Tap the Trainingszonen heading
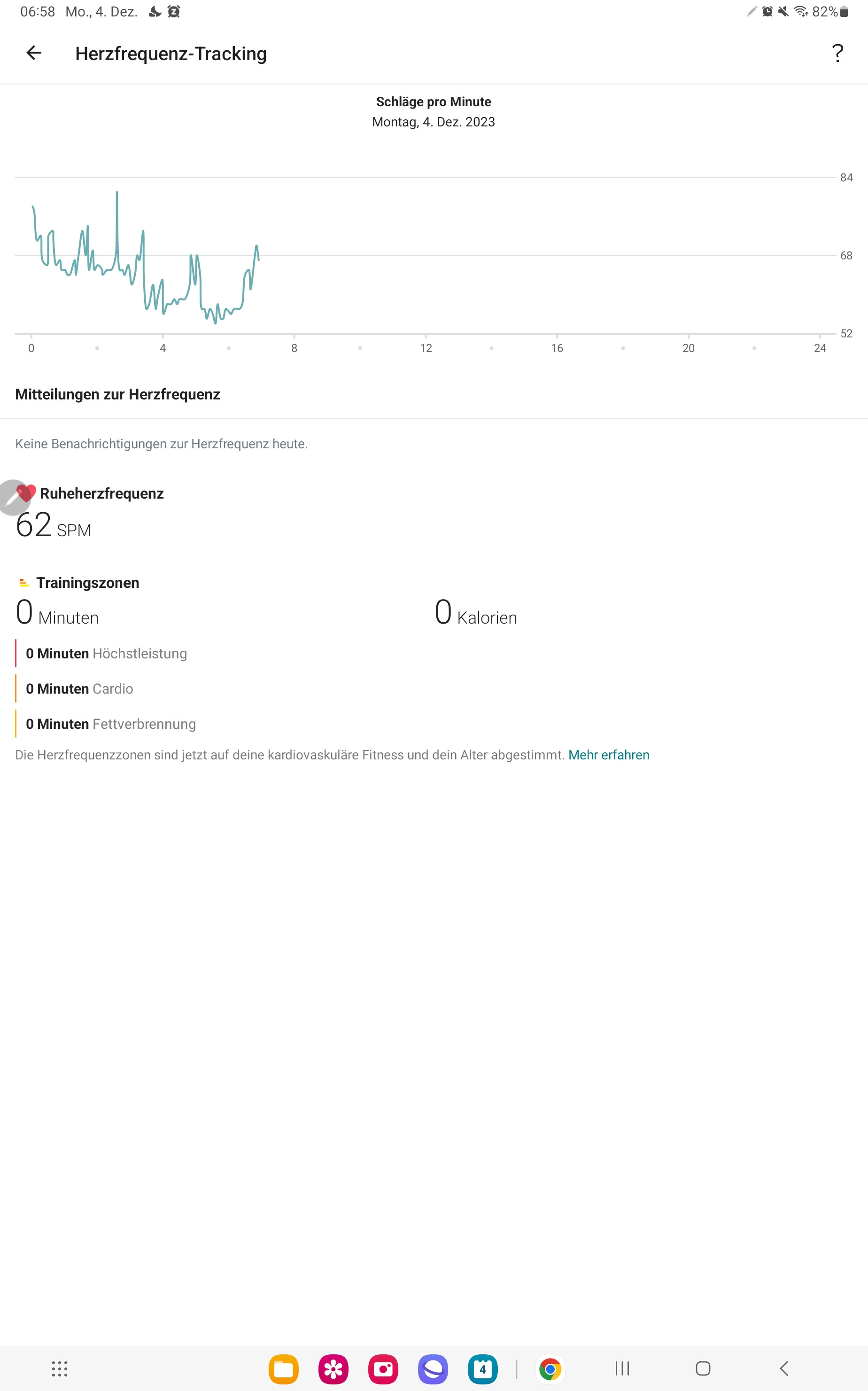The image size is (868, 1391). tap(87, 582)
